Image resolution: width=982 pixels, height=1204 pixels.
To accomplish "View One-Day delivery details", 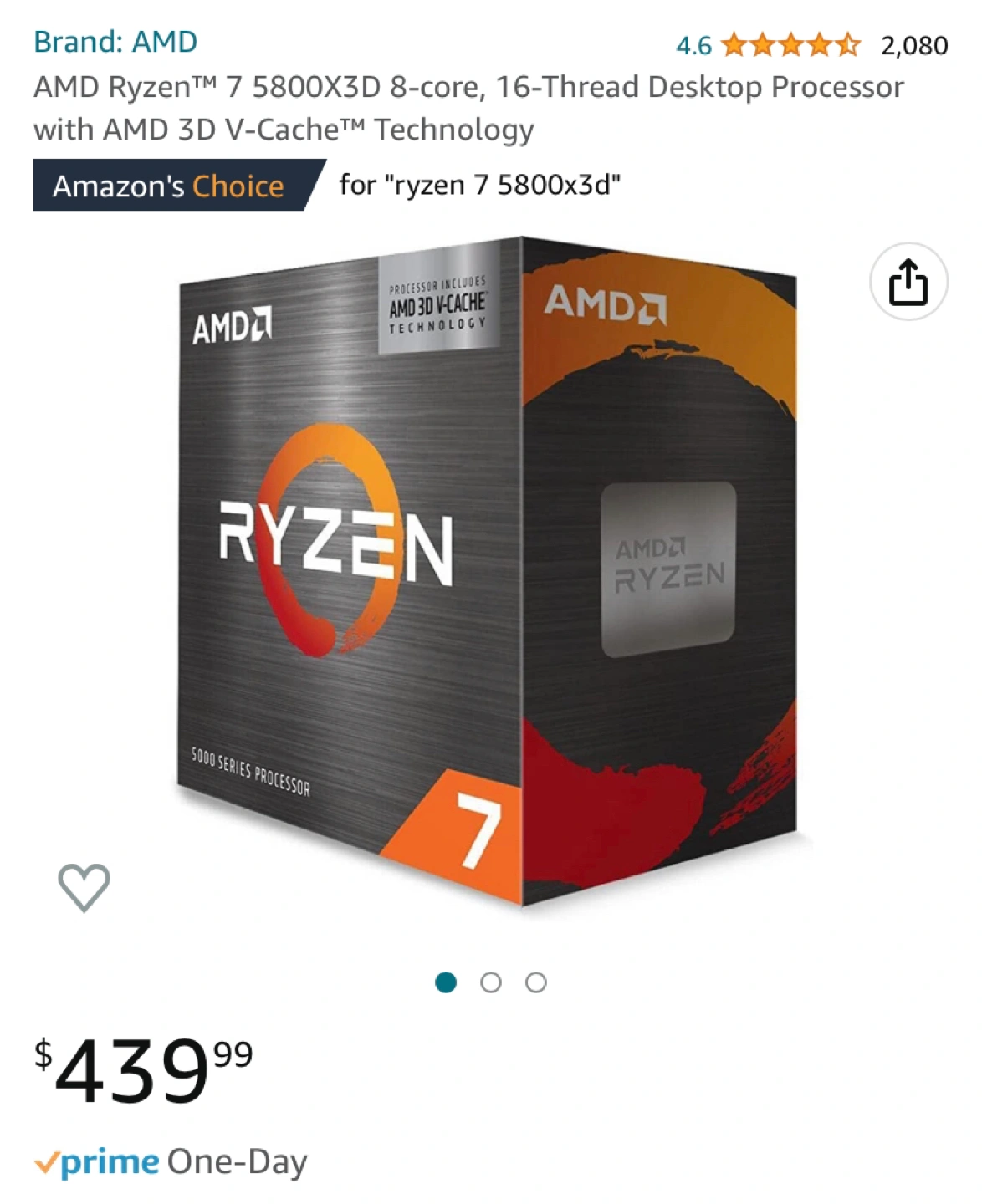I will pos(238,1162).
